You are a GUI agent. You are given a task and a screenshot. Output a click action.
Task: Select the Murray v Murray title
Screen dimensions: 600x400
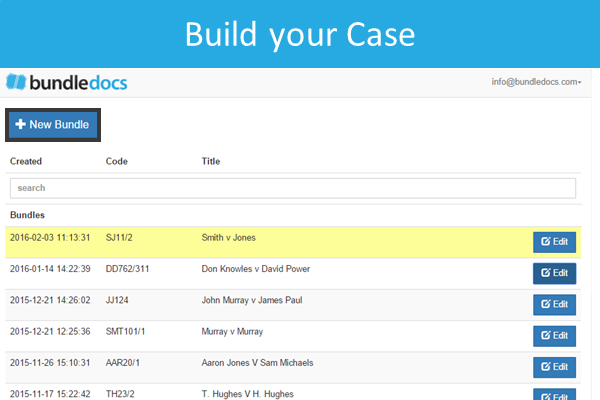232,332
